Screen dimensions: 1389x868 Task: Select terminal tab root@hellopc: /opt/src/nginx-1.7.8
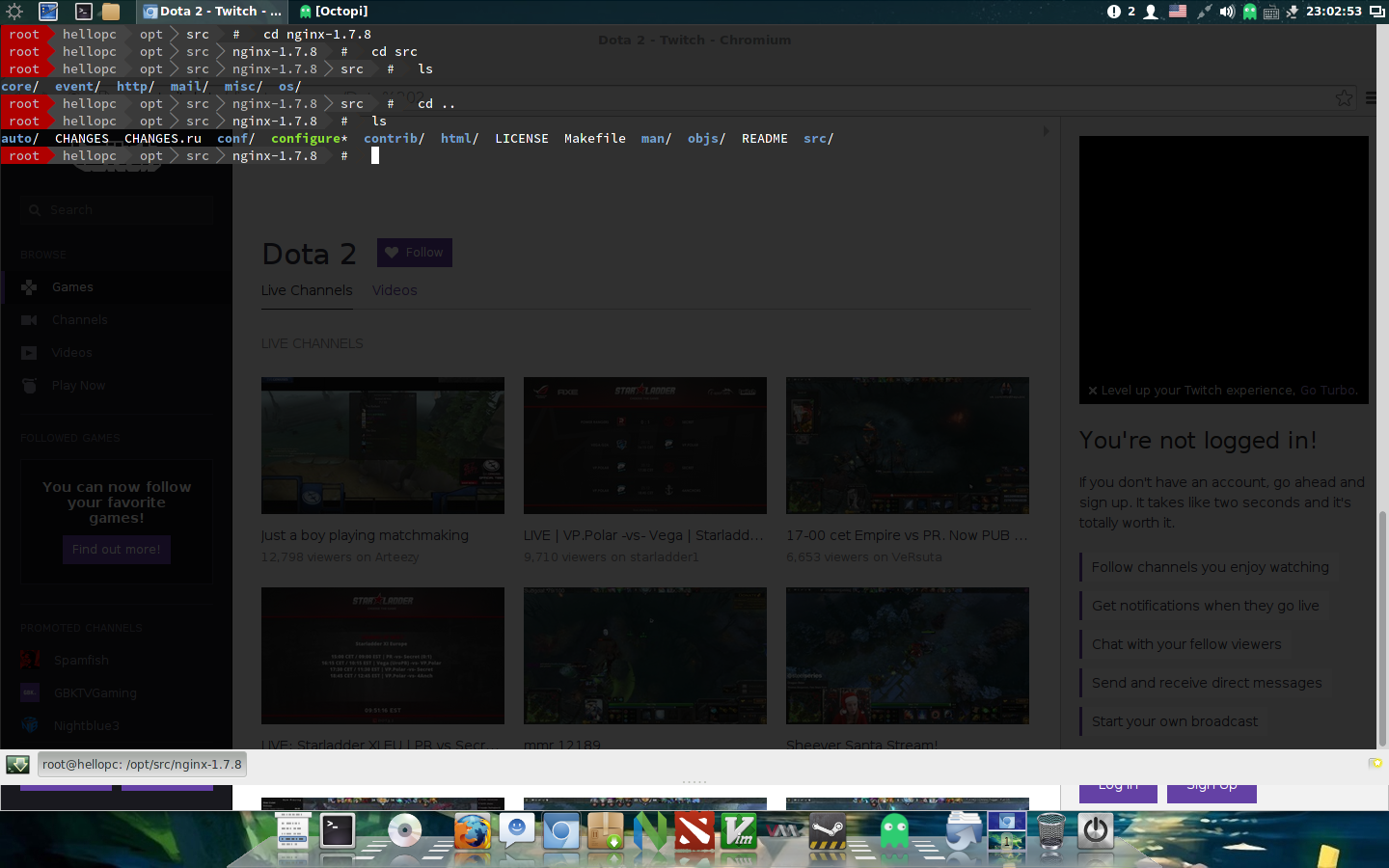tap(143, 765)
